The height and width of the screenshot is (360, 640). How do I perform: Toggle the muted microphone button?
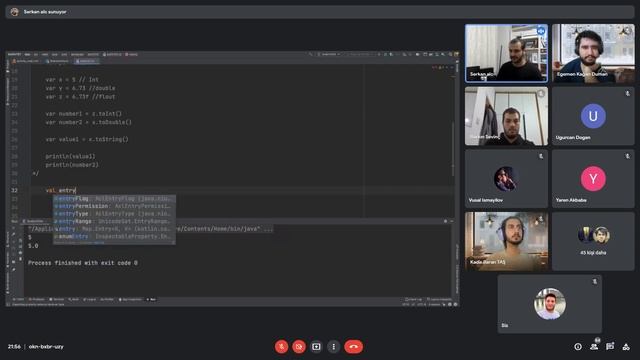[281, 347]
